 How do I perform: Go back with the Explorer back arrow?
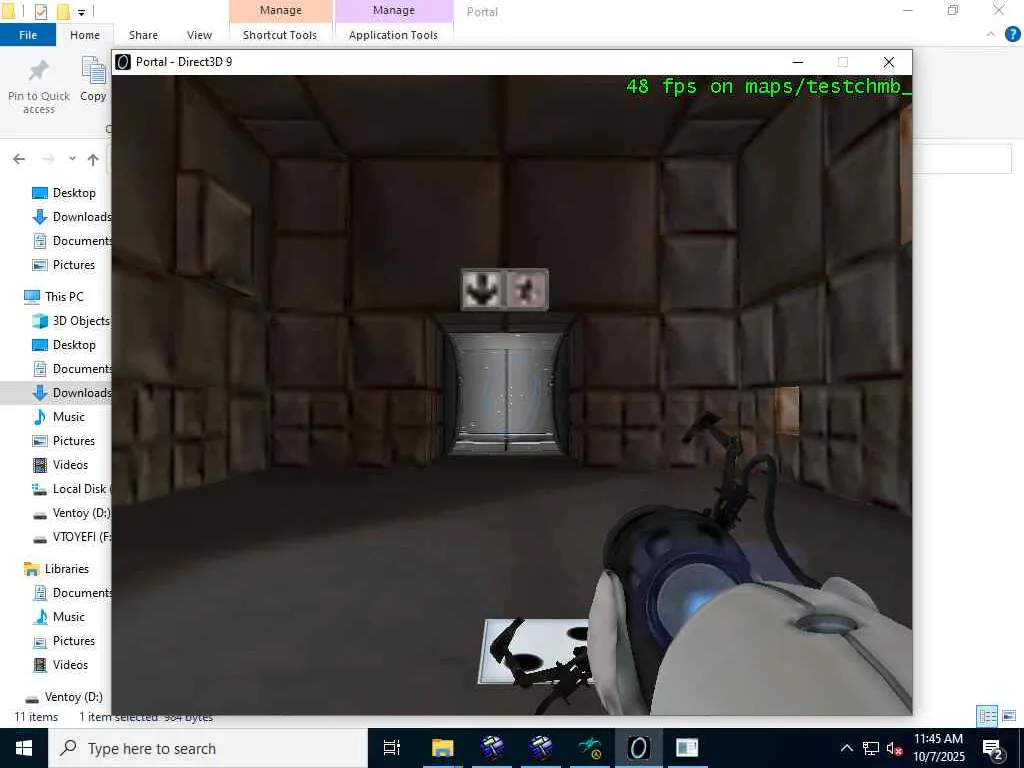point(19,159)
